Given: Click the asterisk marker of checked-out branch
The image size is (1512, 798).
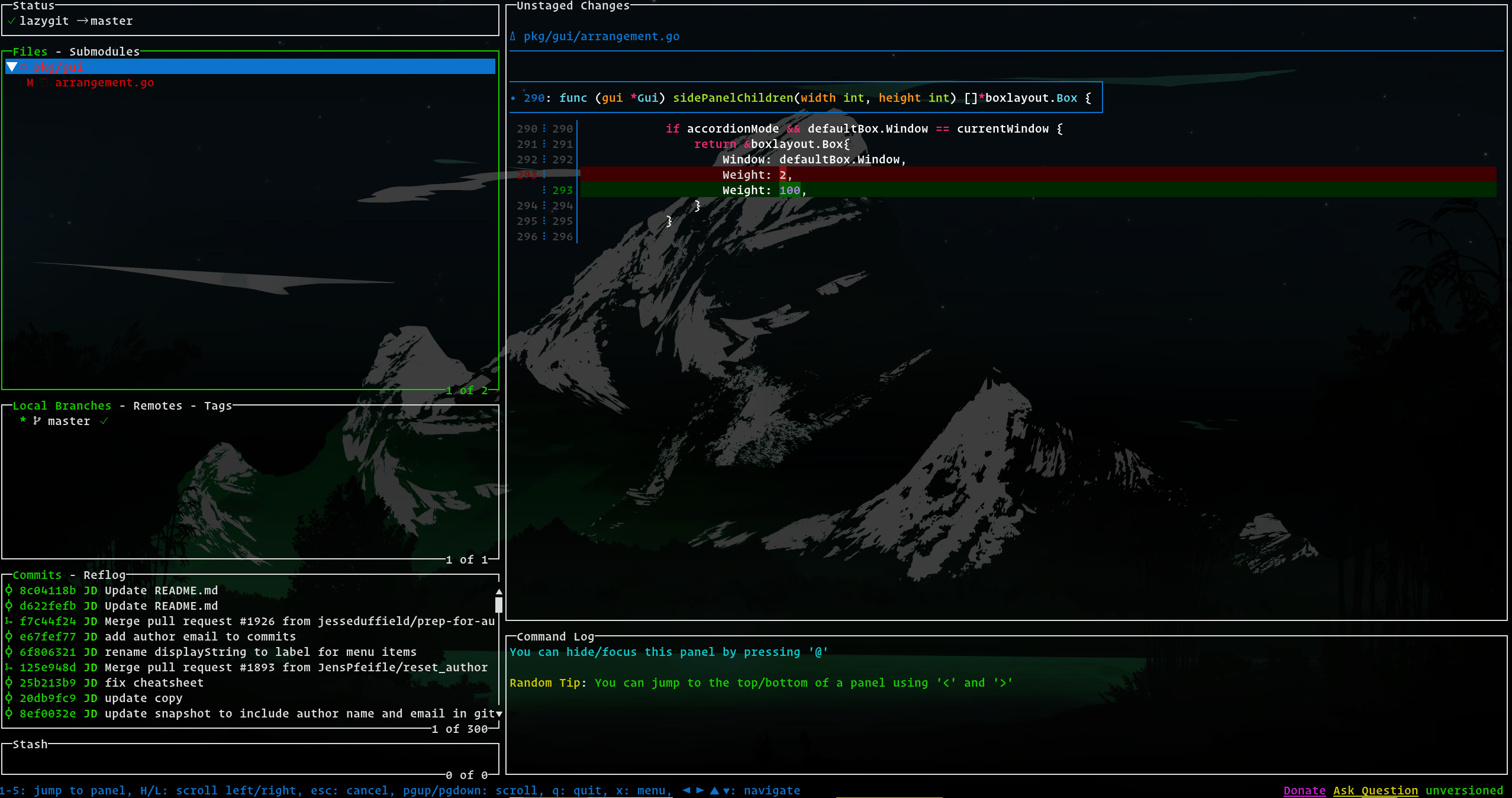Looking at the screenshot, I should click(x=23, y=420).
